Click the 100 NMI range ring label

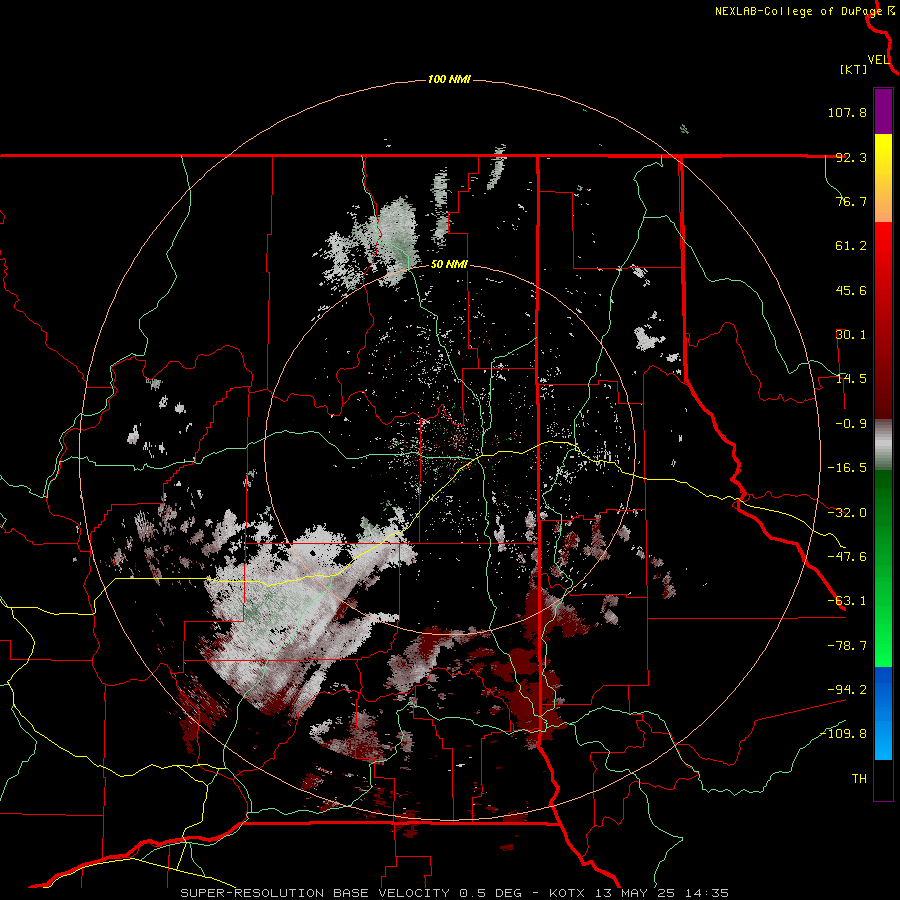pyautogui.click(x=449, y=79)
